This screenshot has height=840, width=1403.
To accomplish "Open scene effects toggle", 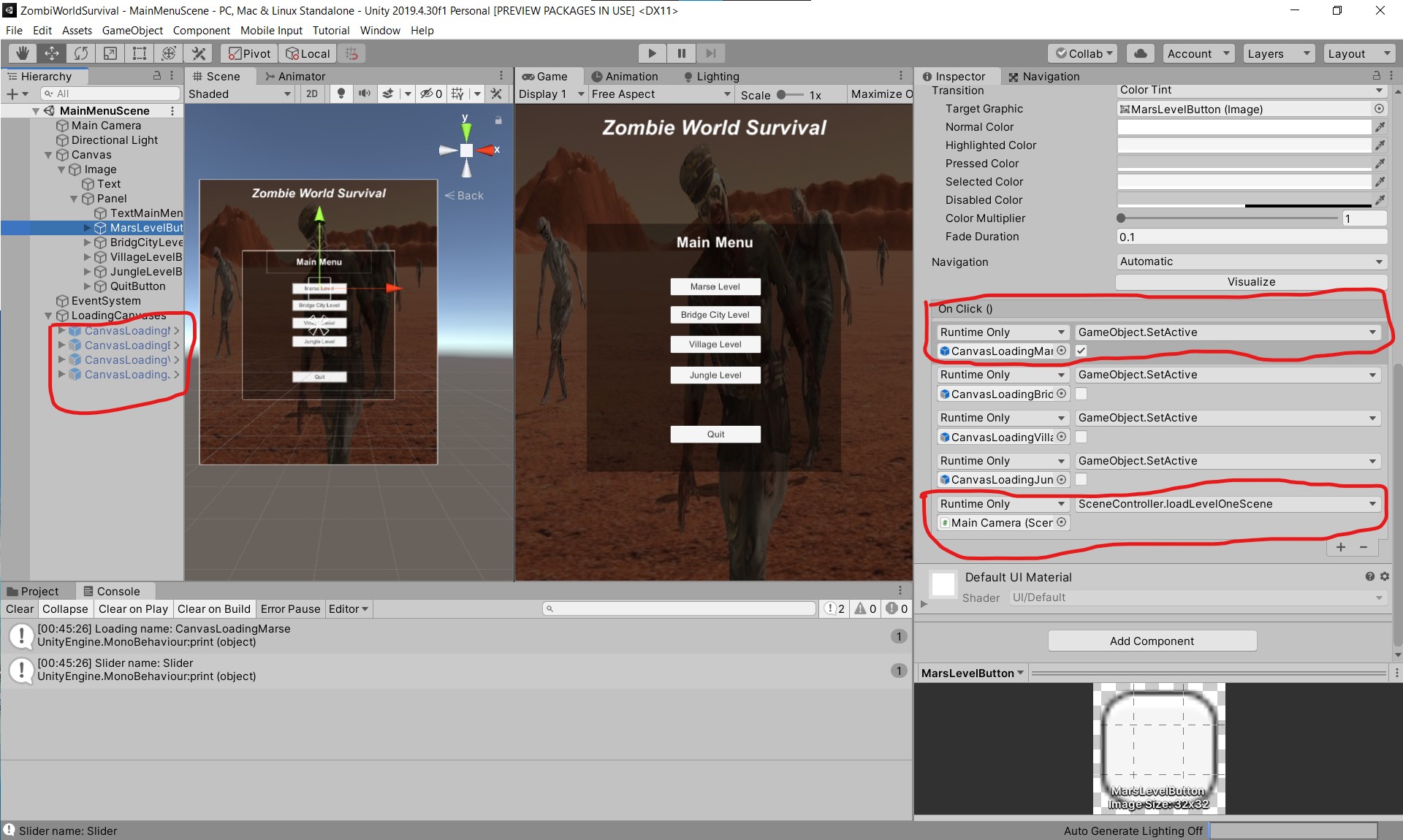I will [388, 93].
